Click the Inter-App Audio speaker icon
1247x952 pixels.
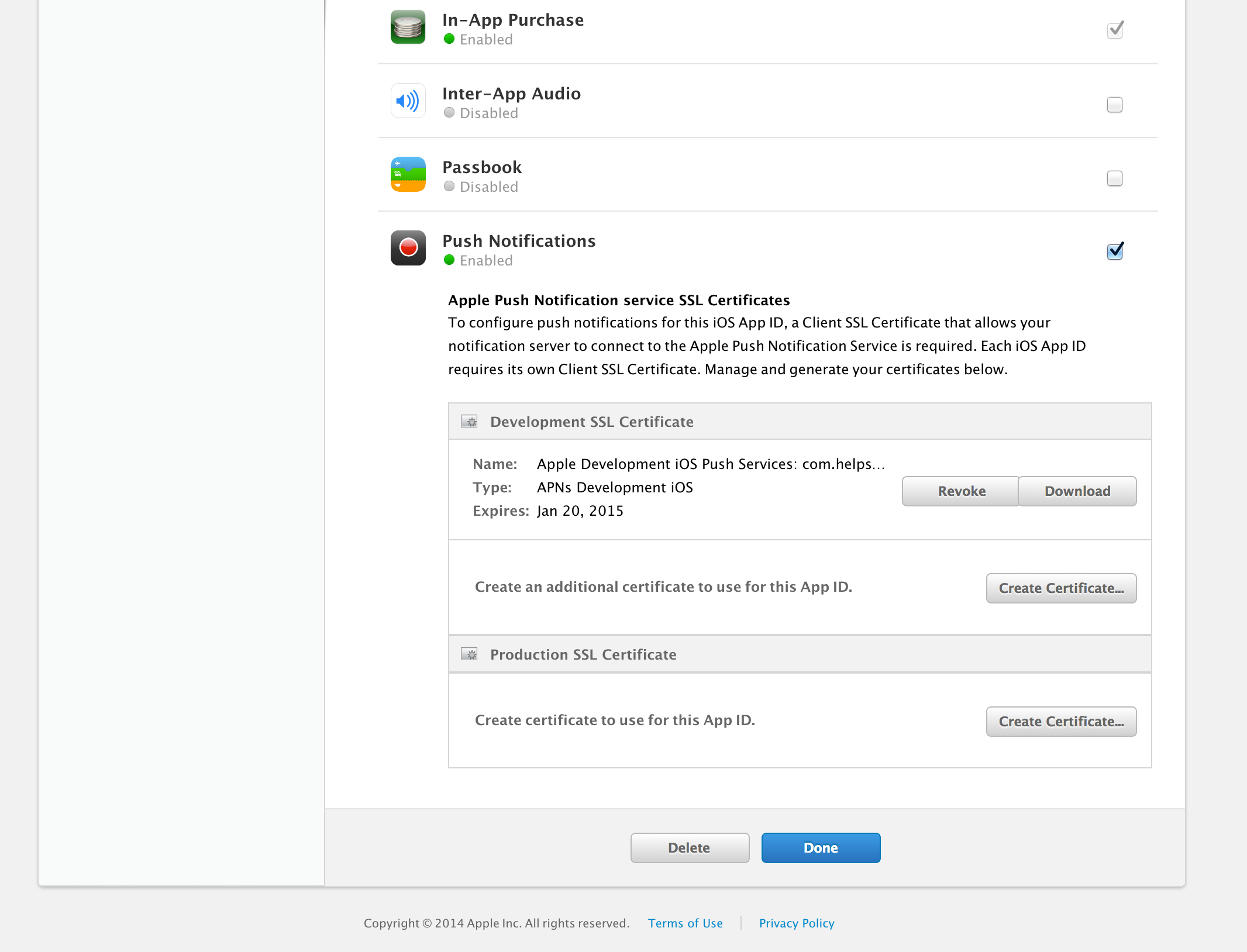point(408,101)
